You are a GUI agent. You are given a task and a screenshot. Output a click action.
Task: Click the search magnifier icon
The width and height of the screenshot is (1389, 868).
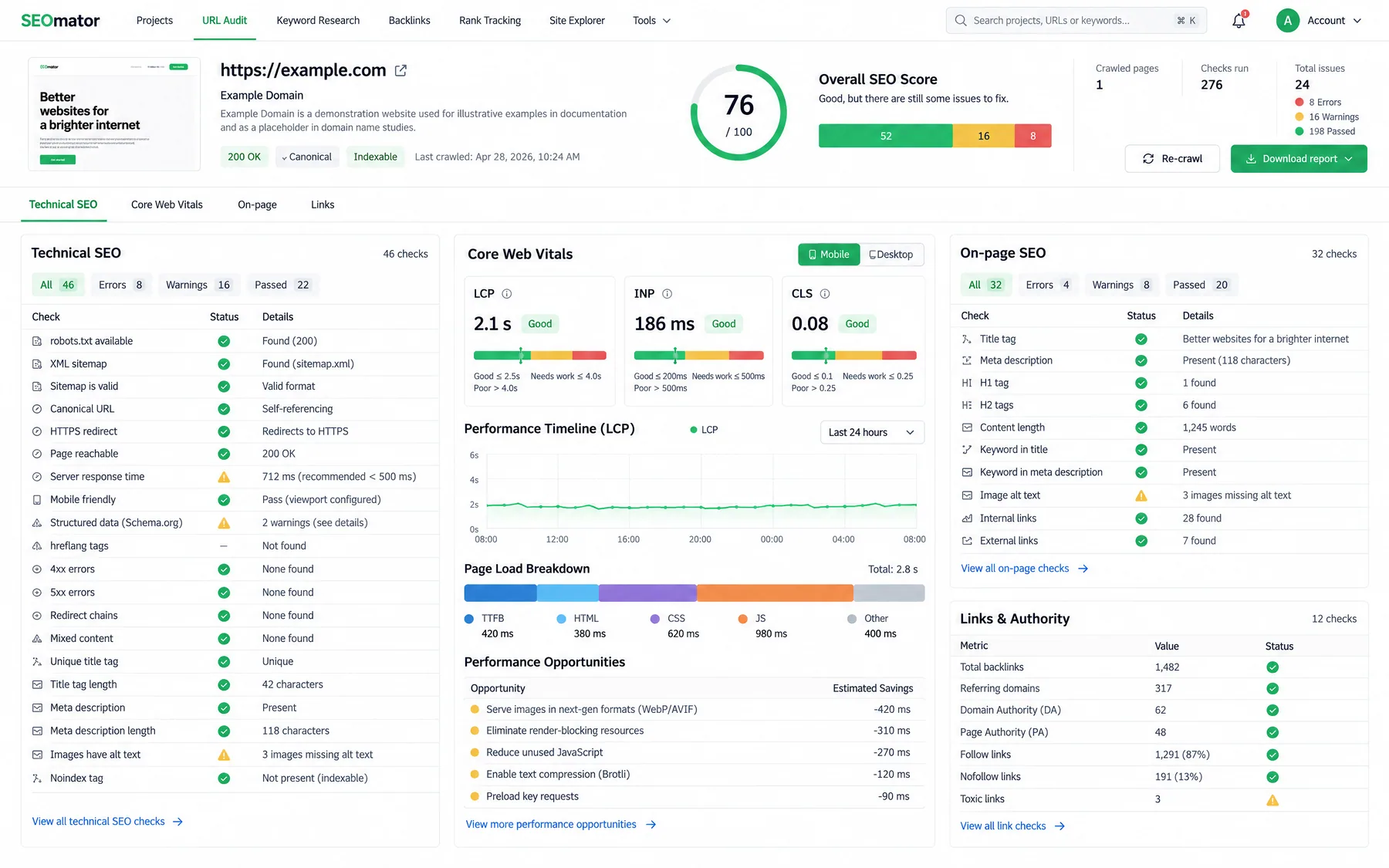961,21
